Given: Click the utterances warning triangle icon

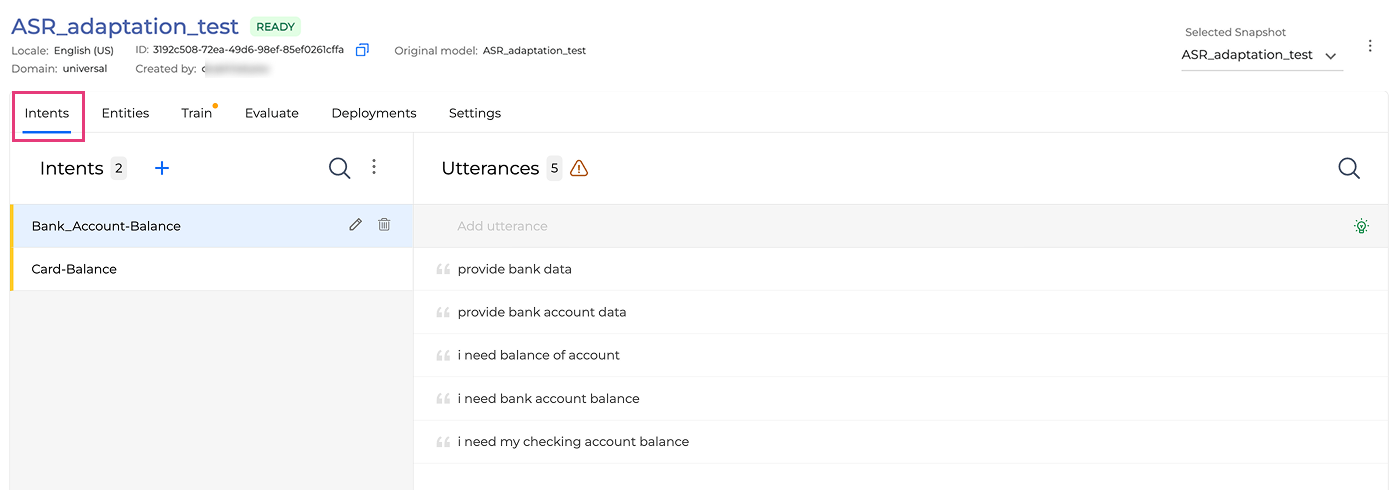Looking at the screenshot, I should pos(579,168).
